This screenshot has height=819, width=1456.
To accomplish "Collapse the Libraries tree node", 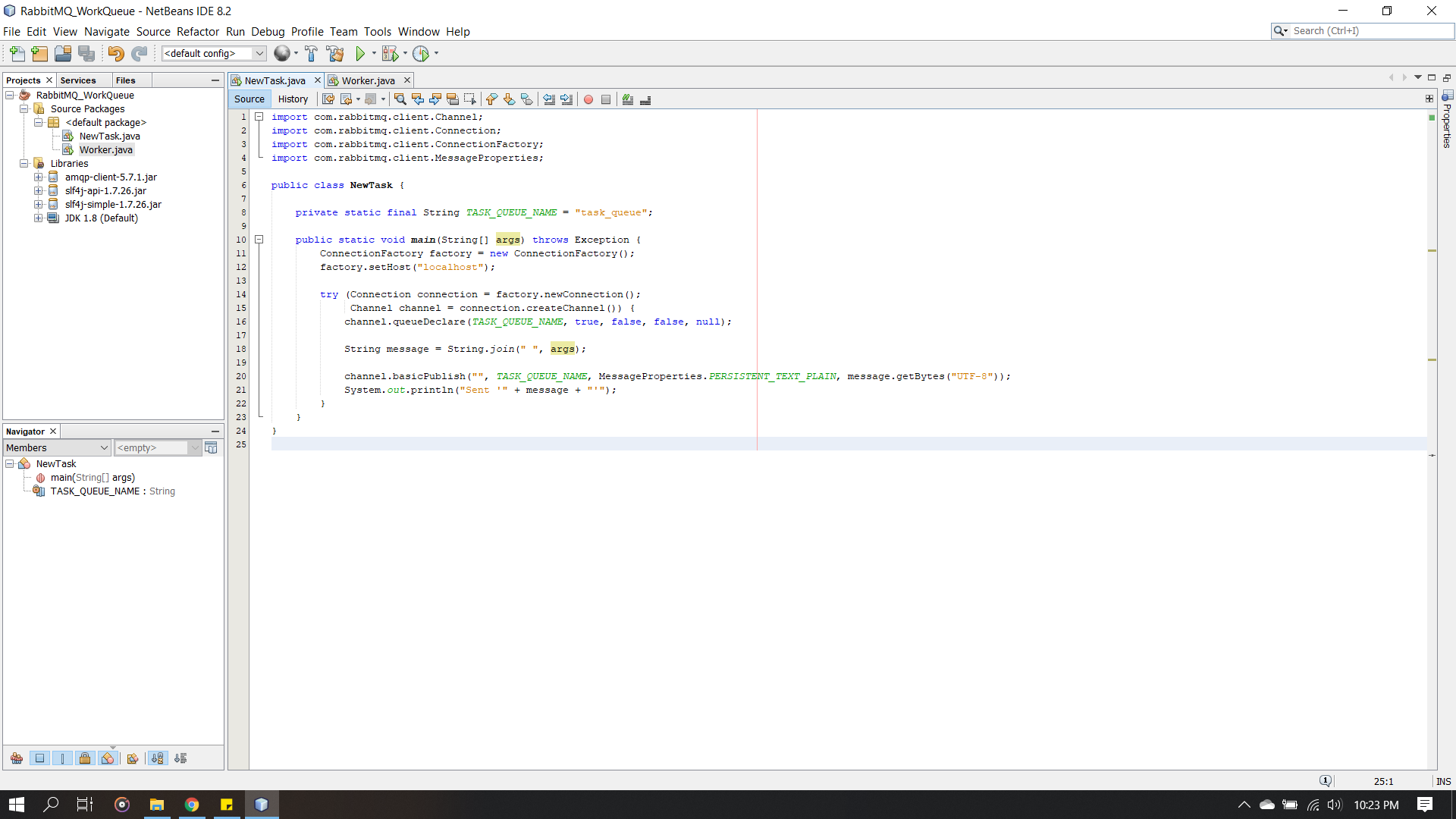I will (24, 164).
